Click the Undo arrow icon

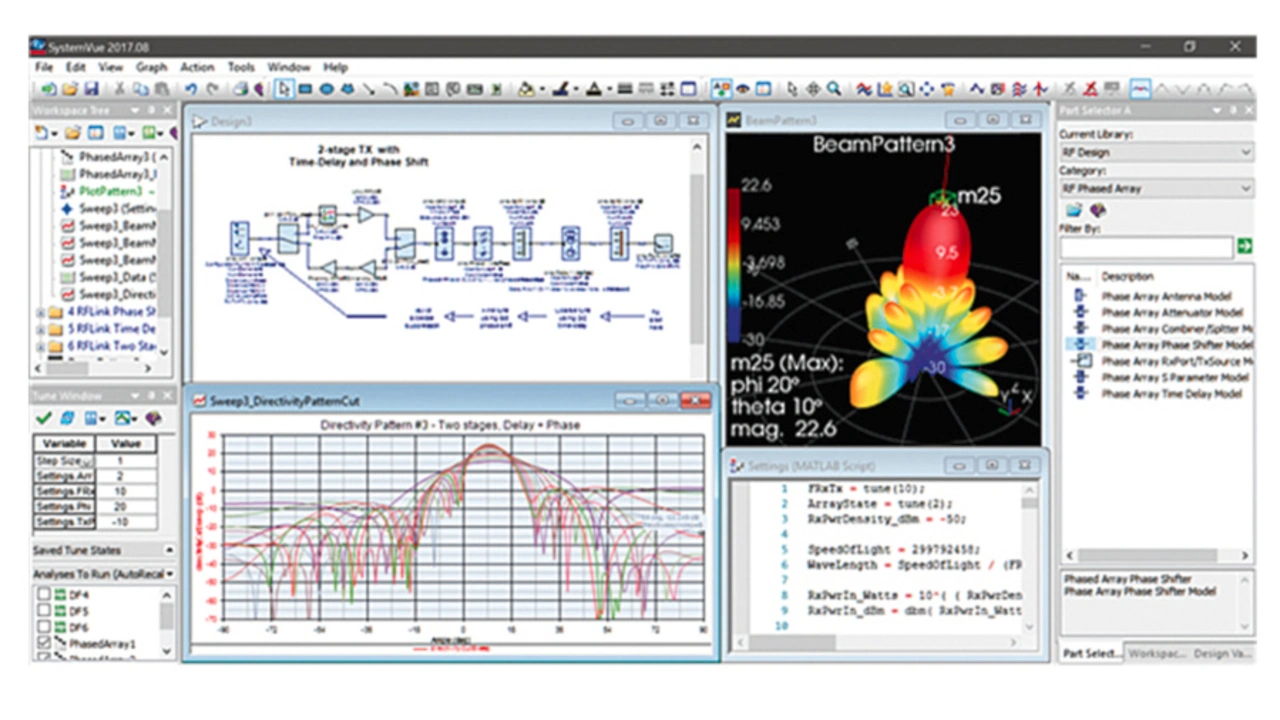[190, 89]
